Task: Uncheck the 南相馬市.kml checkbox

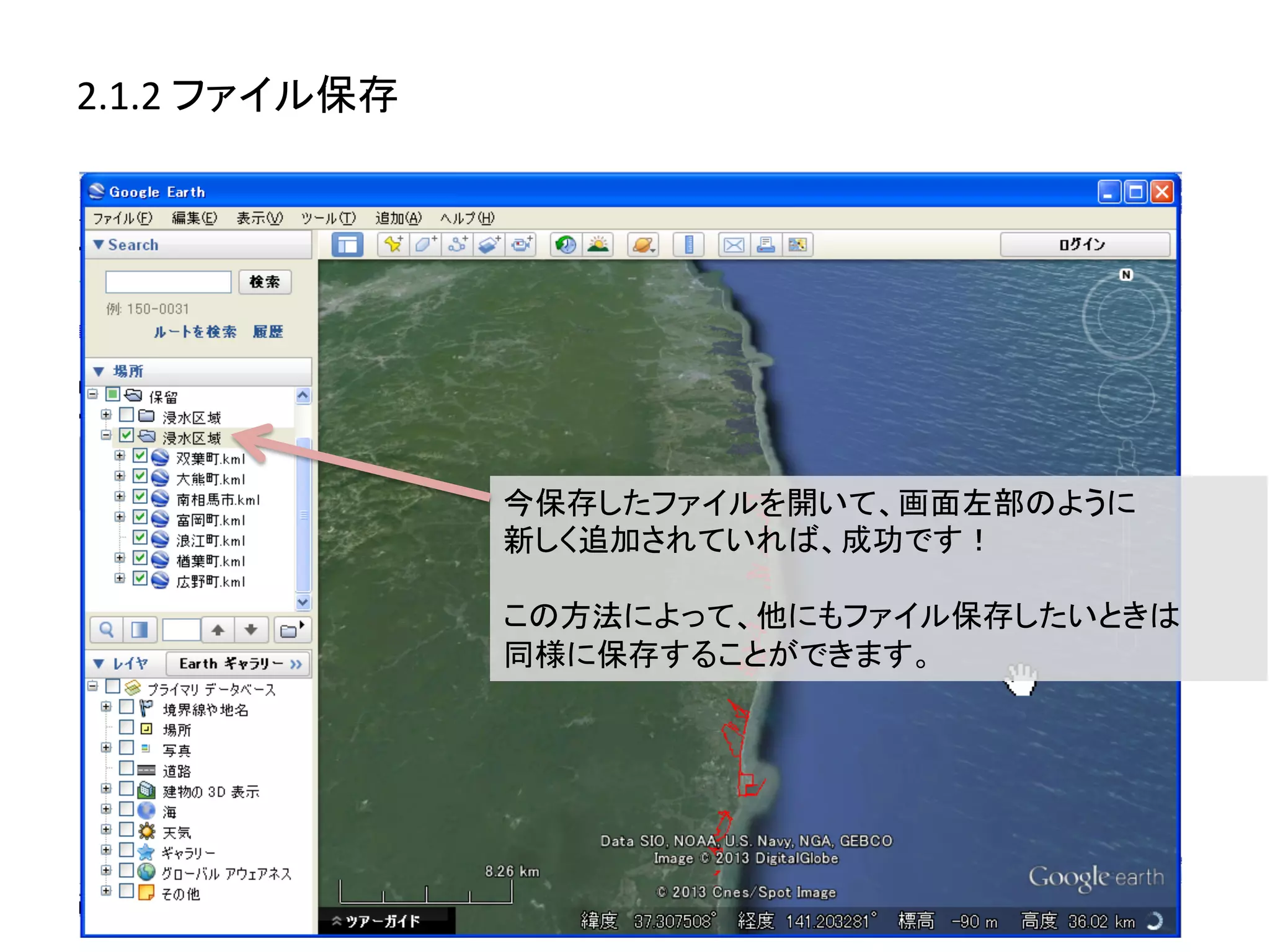Action: point(140,496)
